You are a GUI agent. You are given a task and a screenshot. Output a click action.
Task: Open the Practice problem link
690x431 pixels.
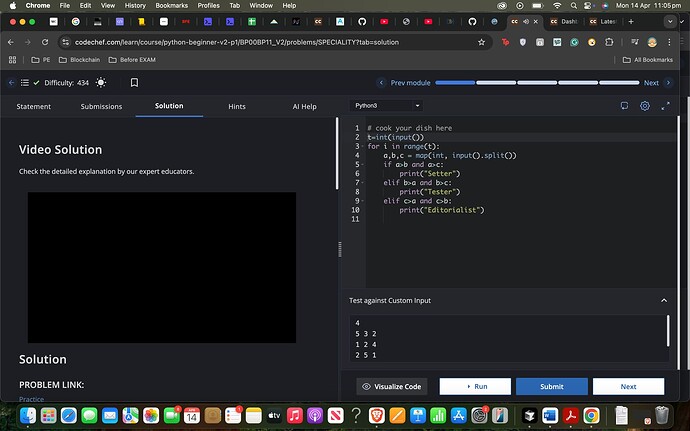[31, 399]
